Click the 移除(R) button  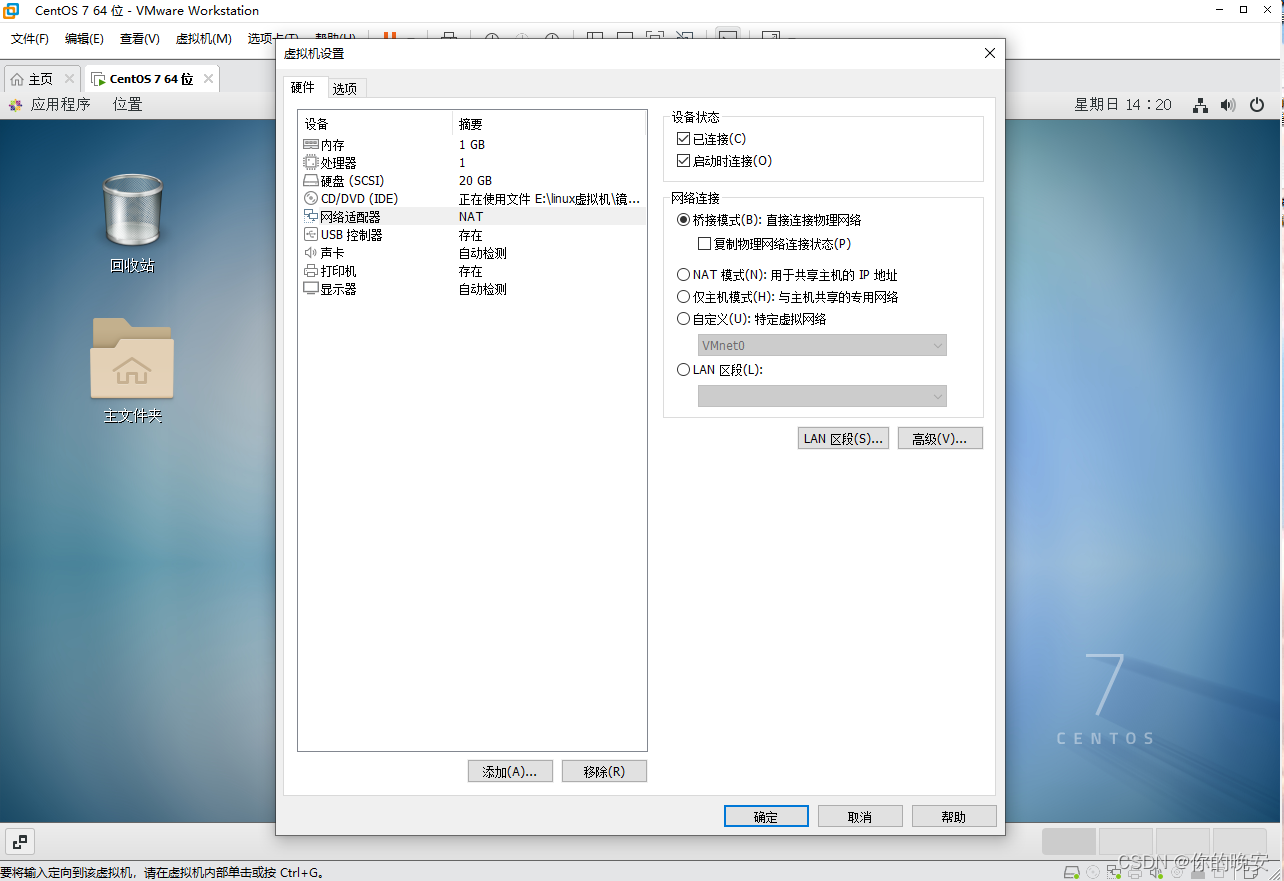point(604,772)
